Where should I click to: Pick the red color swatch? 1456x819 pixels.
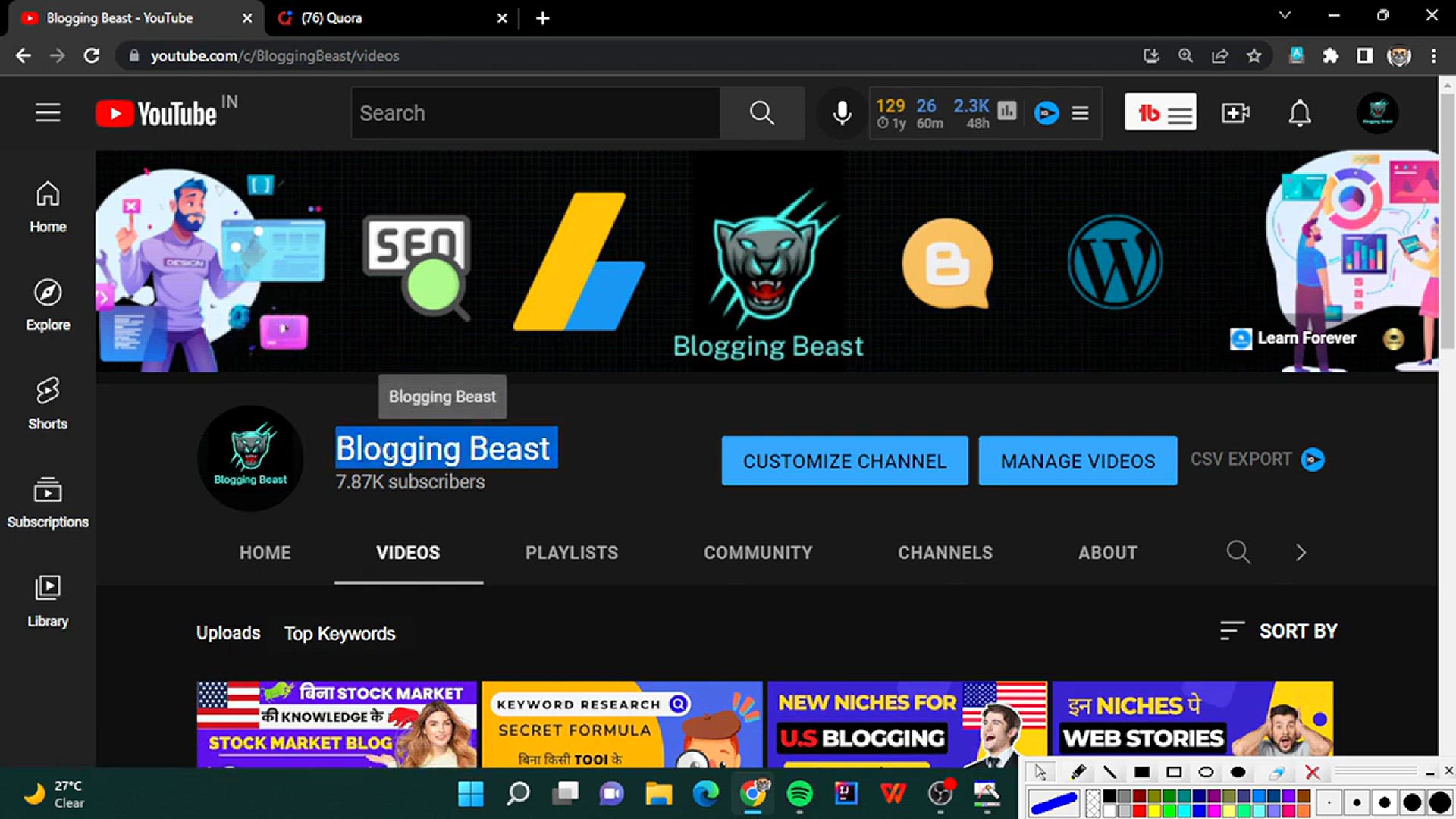coord(1139,811)
